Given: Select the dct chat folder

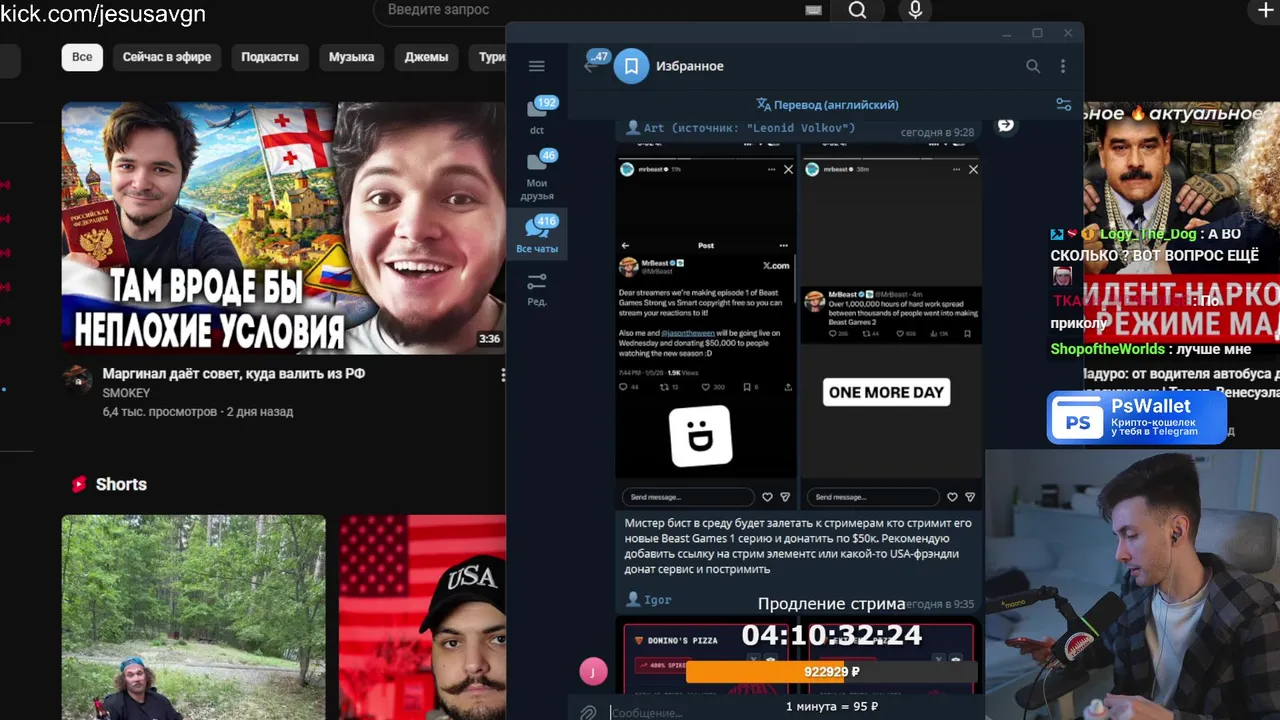Looking at the screenshot, I should click(537, 115).
